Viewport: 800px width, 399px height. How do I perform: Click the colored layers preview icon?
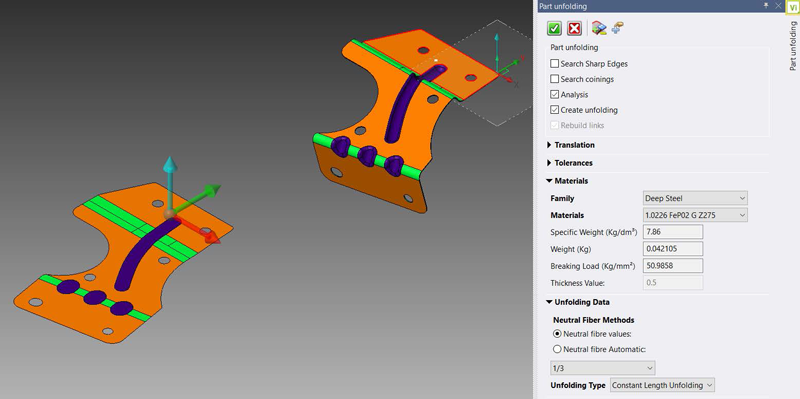[599, 28]
